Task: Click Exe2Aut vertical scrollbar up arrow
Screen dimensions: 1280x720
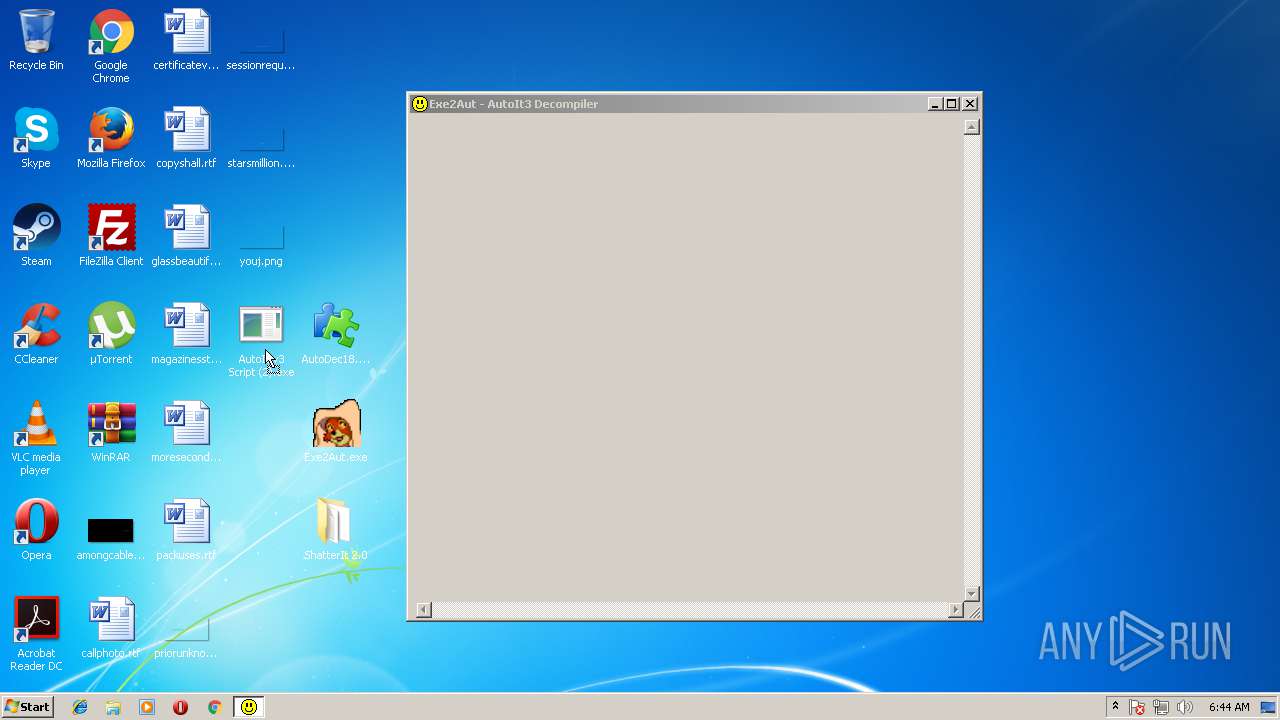Action: pyautogui.click(x=971, y=127)
